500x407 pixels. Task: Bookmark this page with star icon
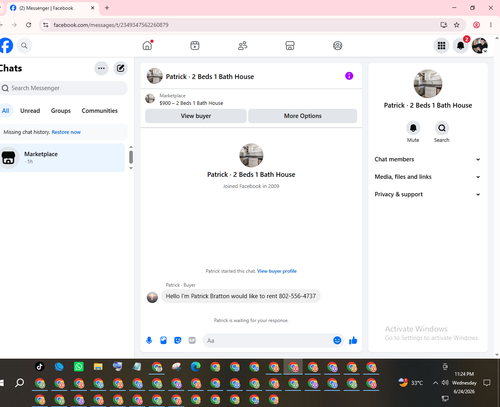(457, 25)
